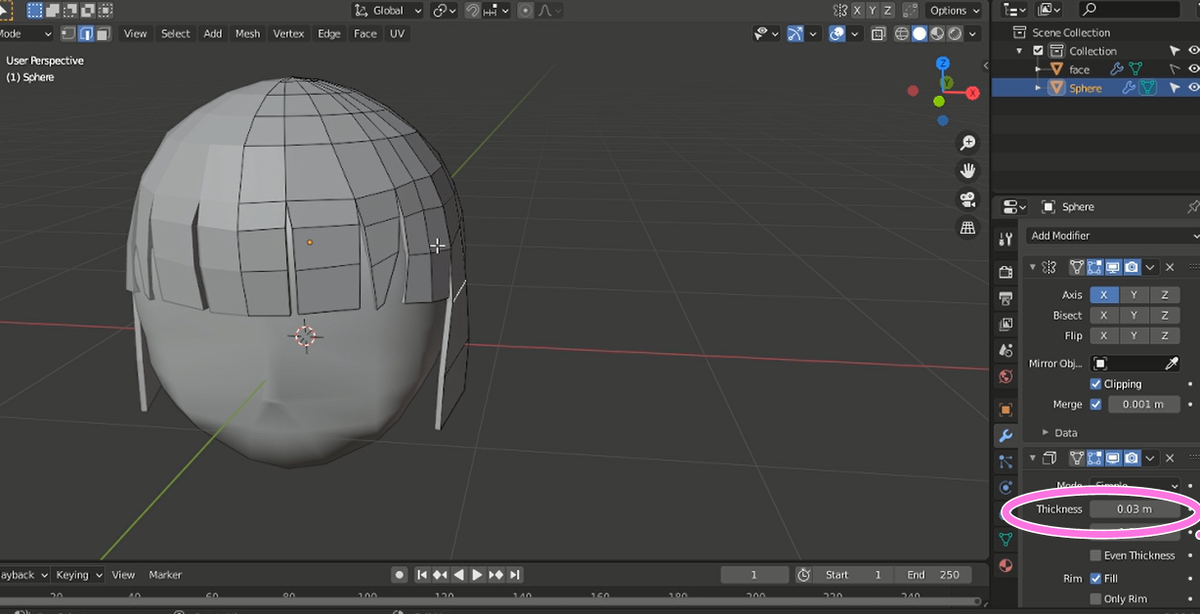Toggle proportional editing
The image size is (1200, 614).
coord(523,10)
